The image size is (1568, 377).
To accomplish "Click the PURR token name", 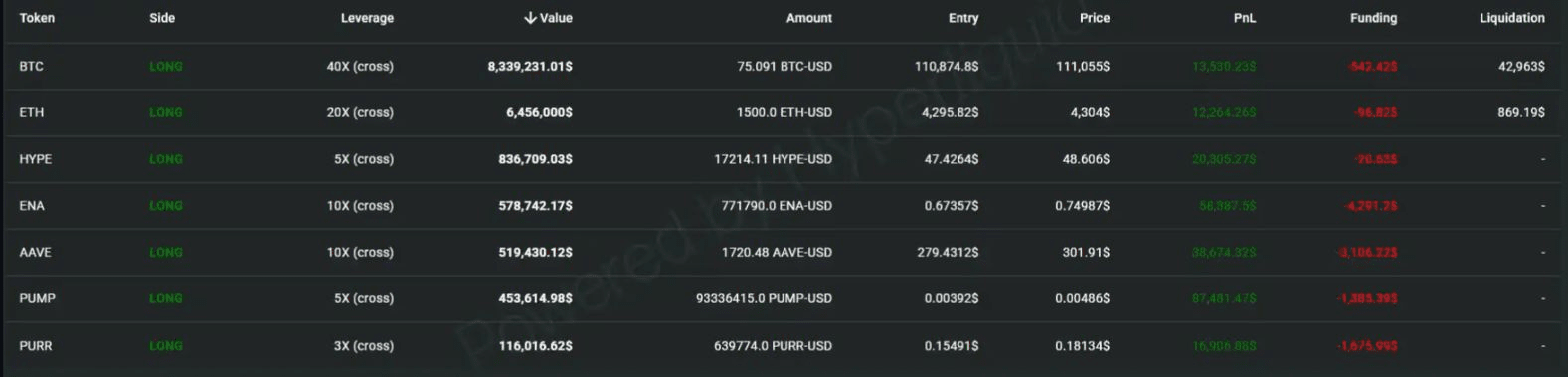I will (x=36, y=346).
